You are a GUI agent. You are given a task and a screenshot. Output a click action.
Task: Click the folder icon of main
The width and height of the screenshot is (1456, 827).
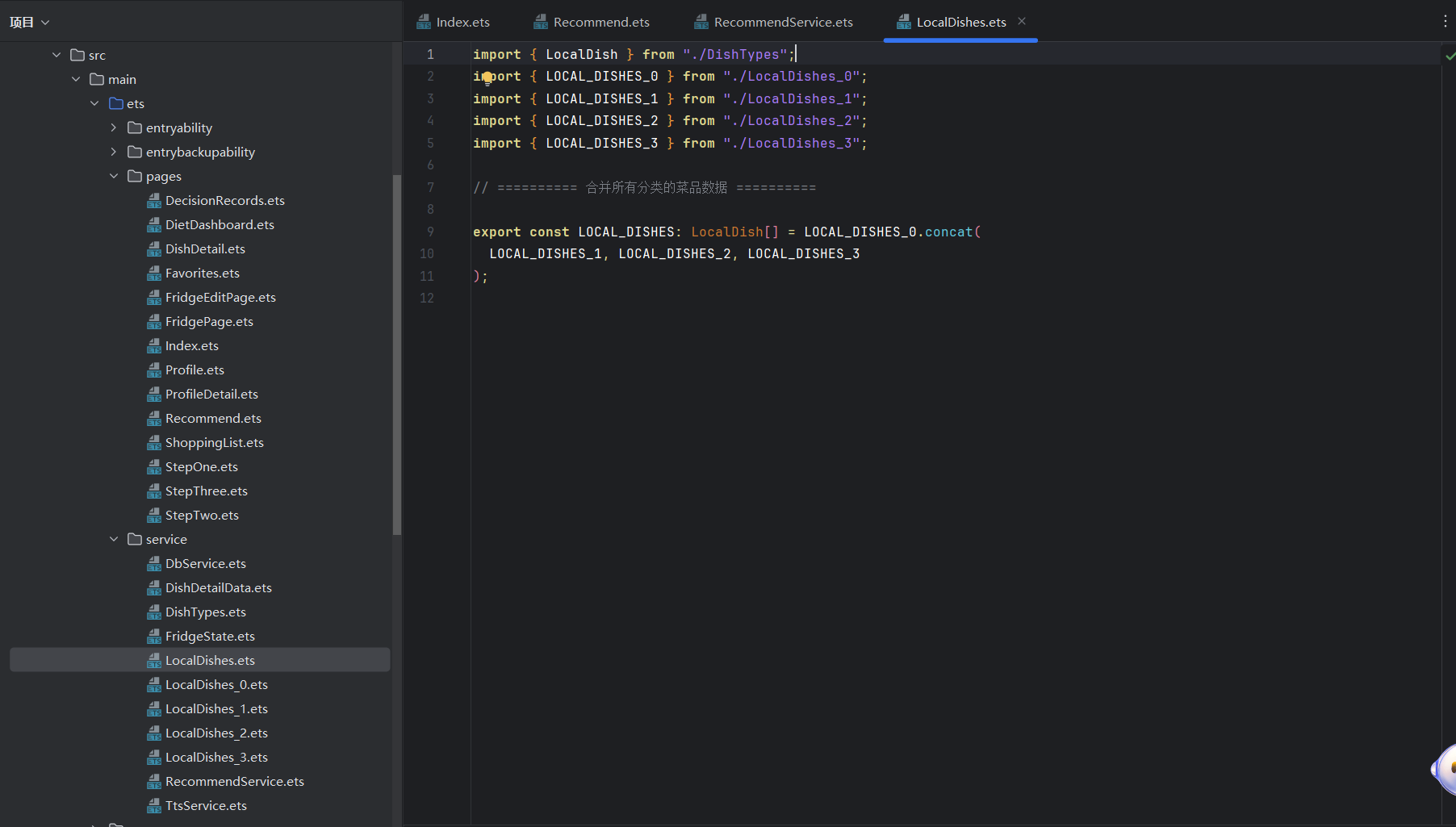[97, 79]
